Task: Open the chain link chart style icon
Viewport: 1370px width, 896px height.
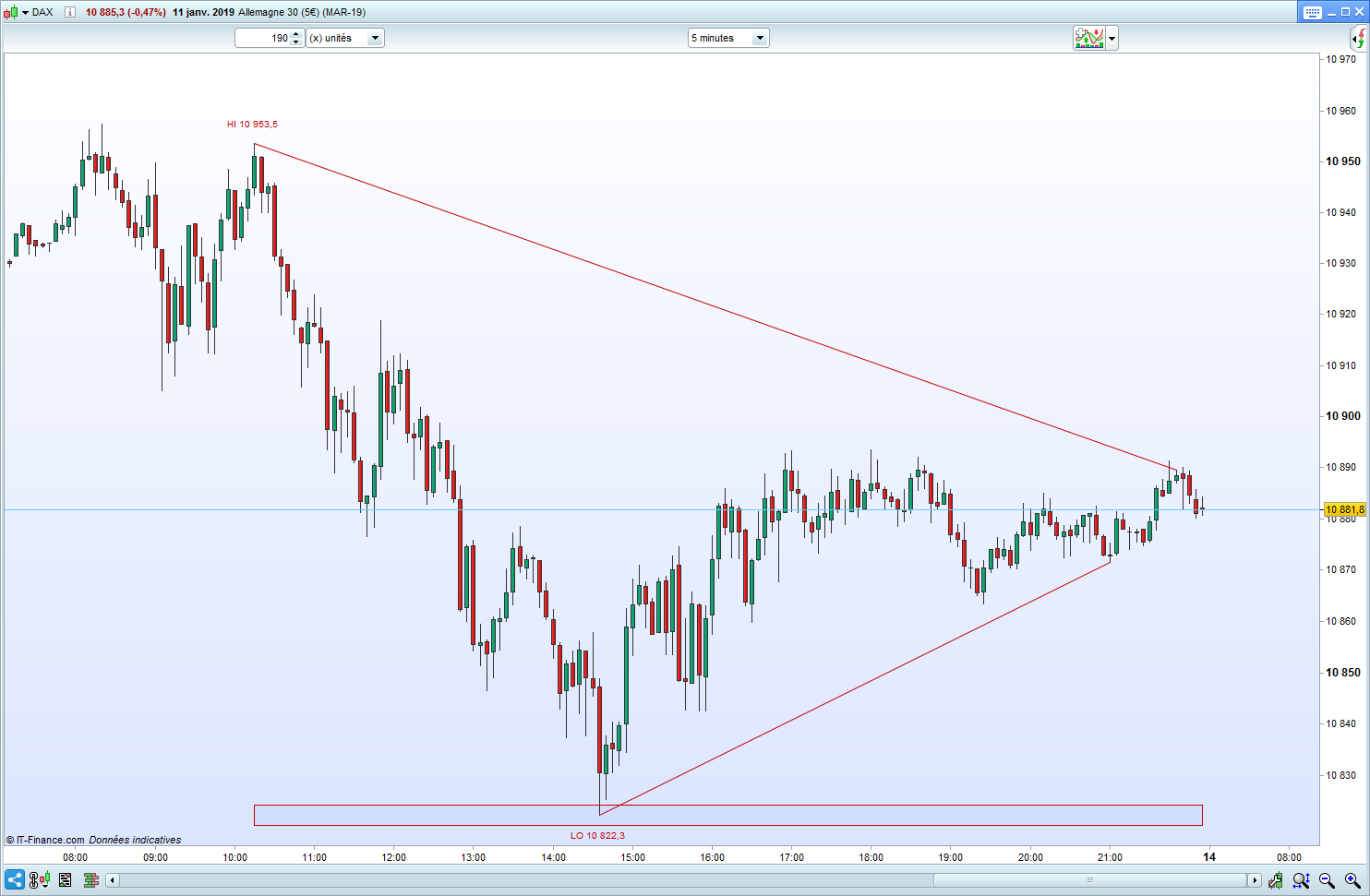Action: 39,879
